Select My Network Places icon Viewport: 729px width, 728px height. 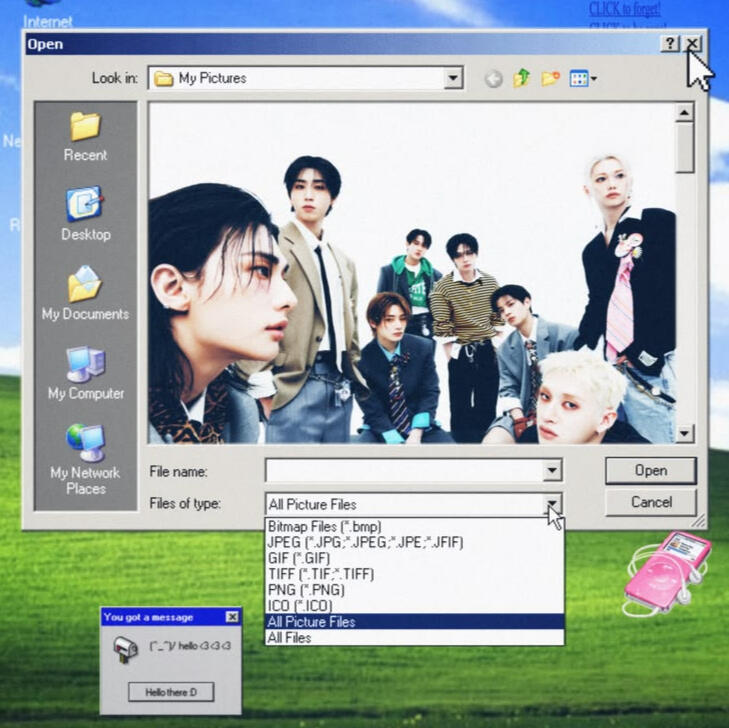(86, 459)
